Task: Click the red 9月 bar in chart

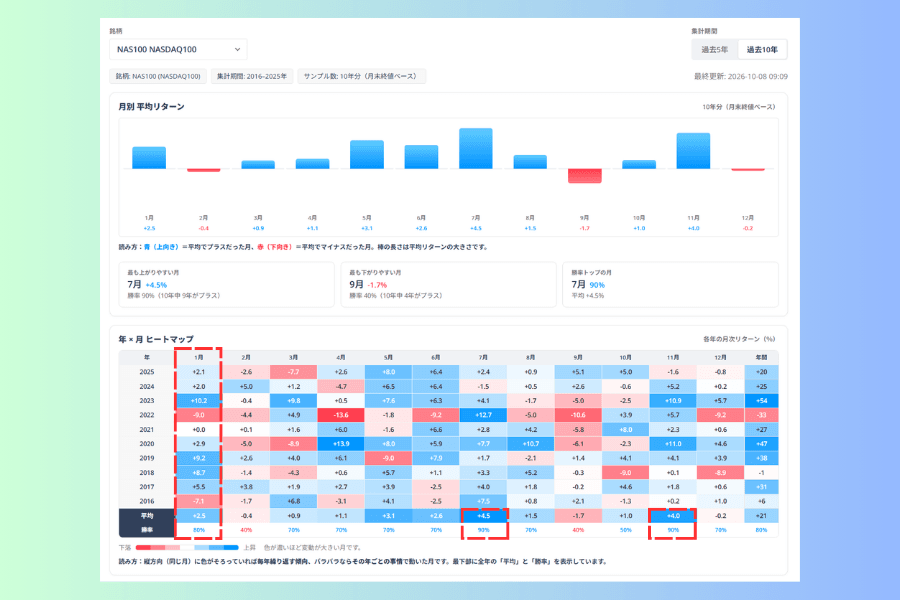Action: click(584, 176)
